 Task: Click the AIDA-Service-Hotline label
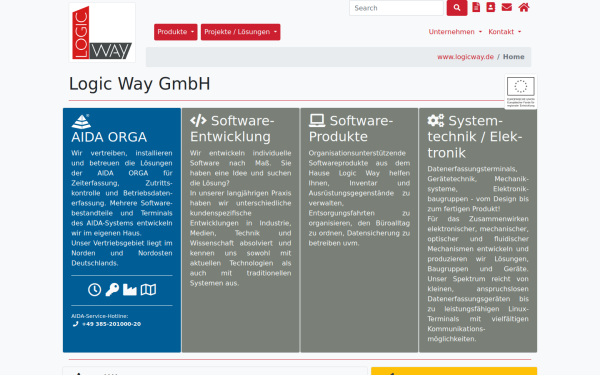click(x=99, y=316)
